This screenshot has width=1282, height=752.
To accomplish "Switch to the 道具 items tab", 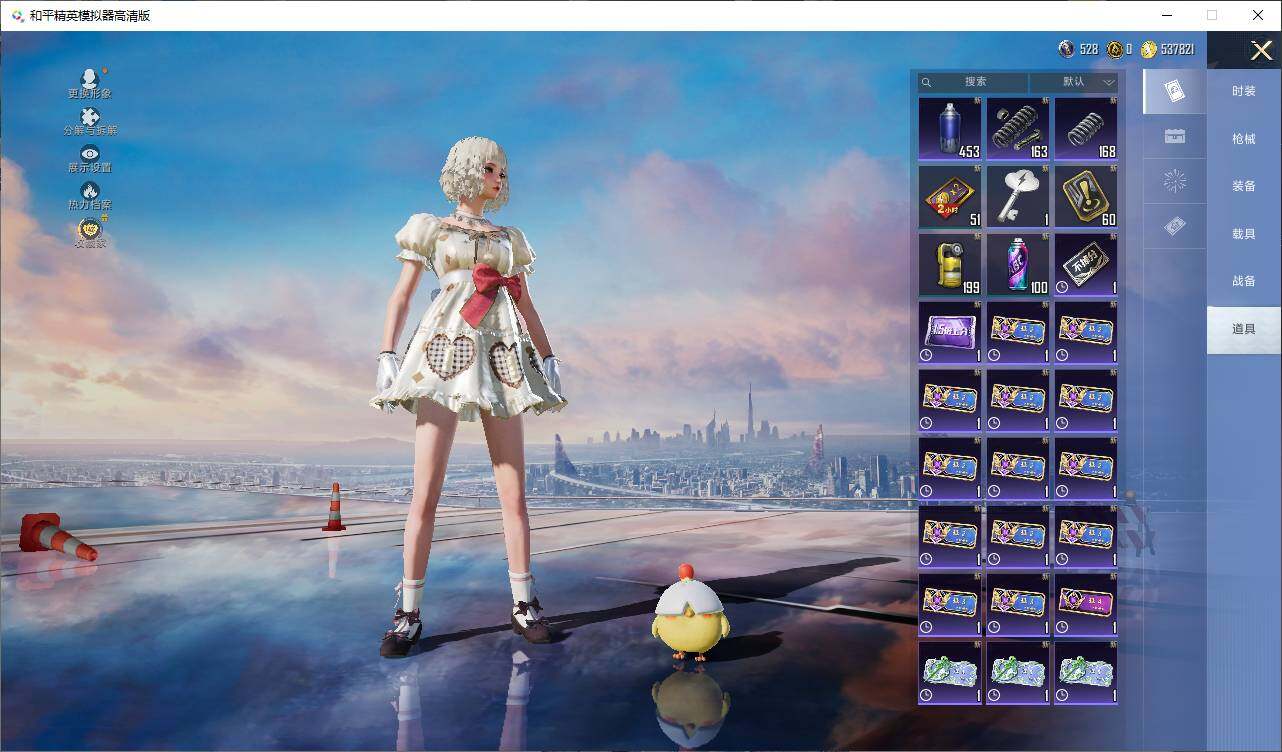I will (1244, 329).
